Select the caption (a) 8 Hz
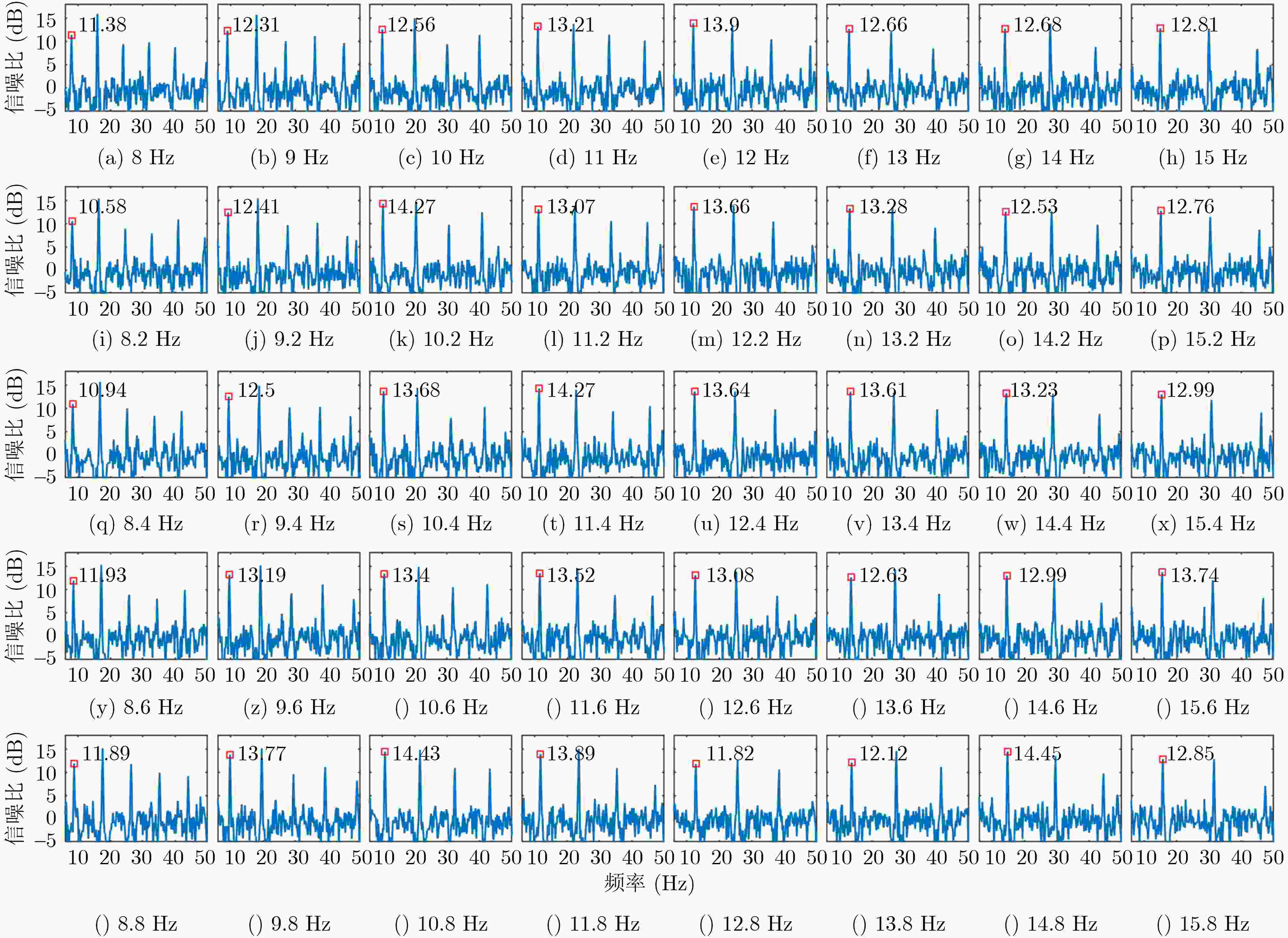The width and height of the screenshot is (1288, 938). coord(136,158)
